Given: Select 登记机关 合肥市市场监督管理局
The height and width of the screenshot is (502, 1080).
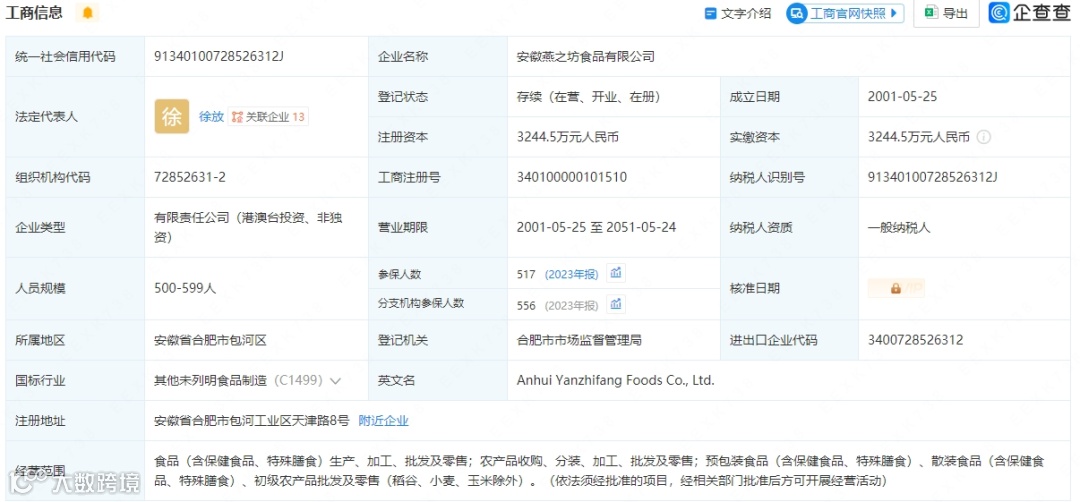Looking at the screenshot, I should [x=580, y=340].
